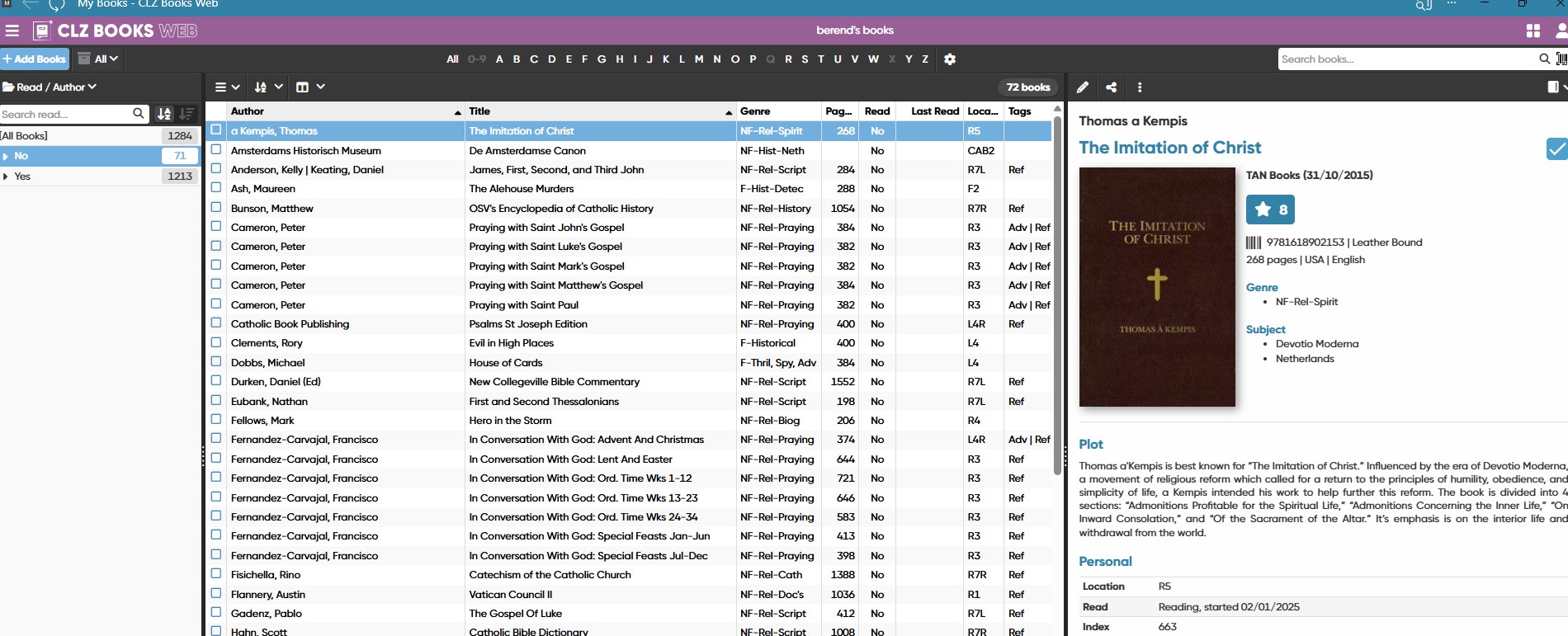The image size is (1568, 636).
Task: Click the Search books input field
Action: coord(1406,59)
